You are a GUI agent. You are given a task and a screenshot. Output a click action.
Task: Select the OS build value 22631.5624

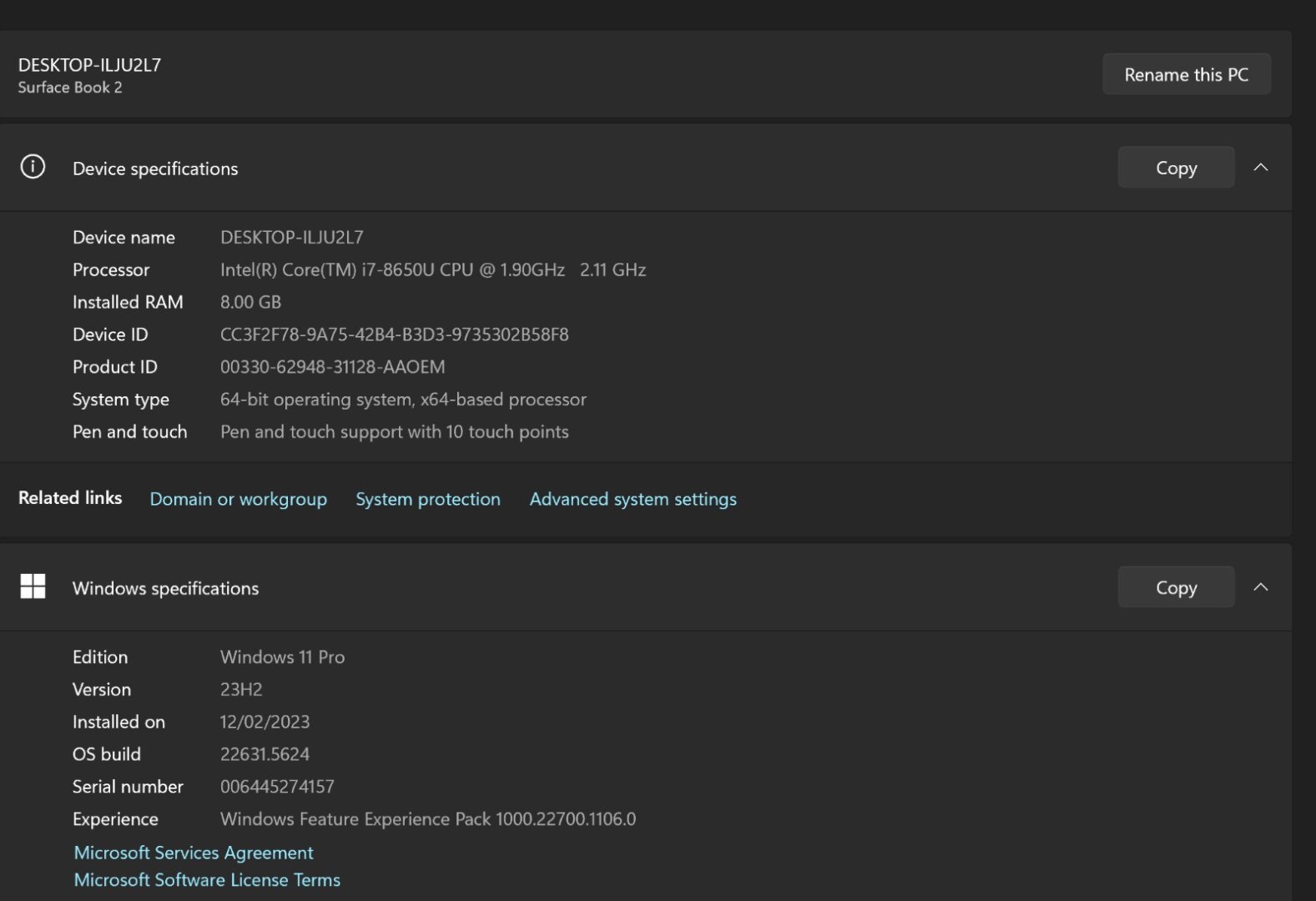pyautogui.click(x=265, y=754)
